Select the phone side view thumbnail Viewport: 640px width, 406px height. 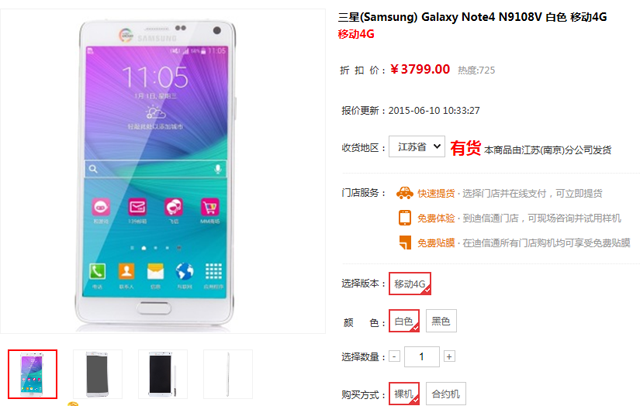(x=228, y=374)
